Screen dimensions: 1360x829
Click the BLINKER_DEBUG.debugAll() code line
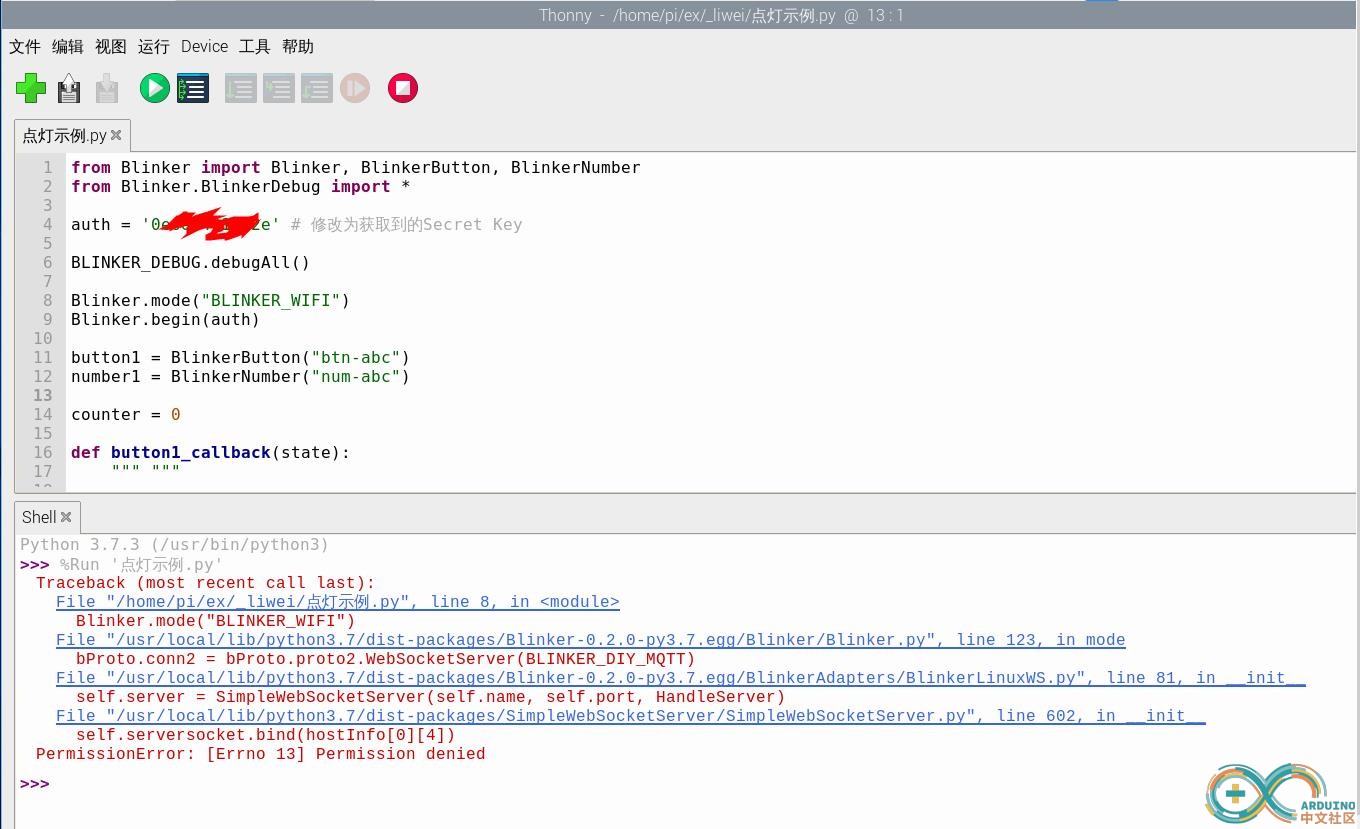[190, 262]
